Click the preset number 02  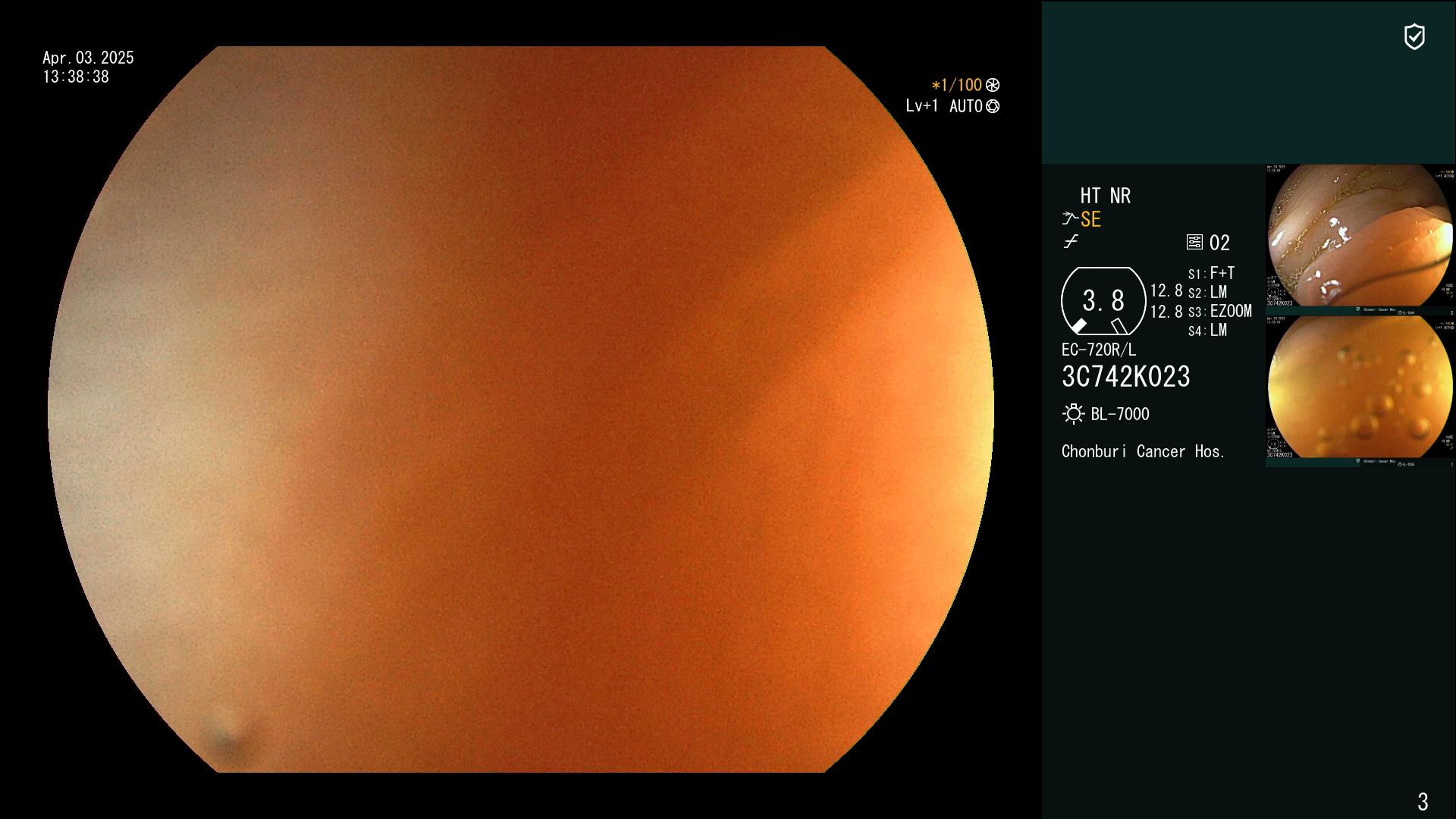1219,243
